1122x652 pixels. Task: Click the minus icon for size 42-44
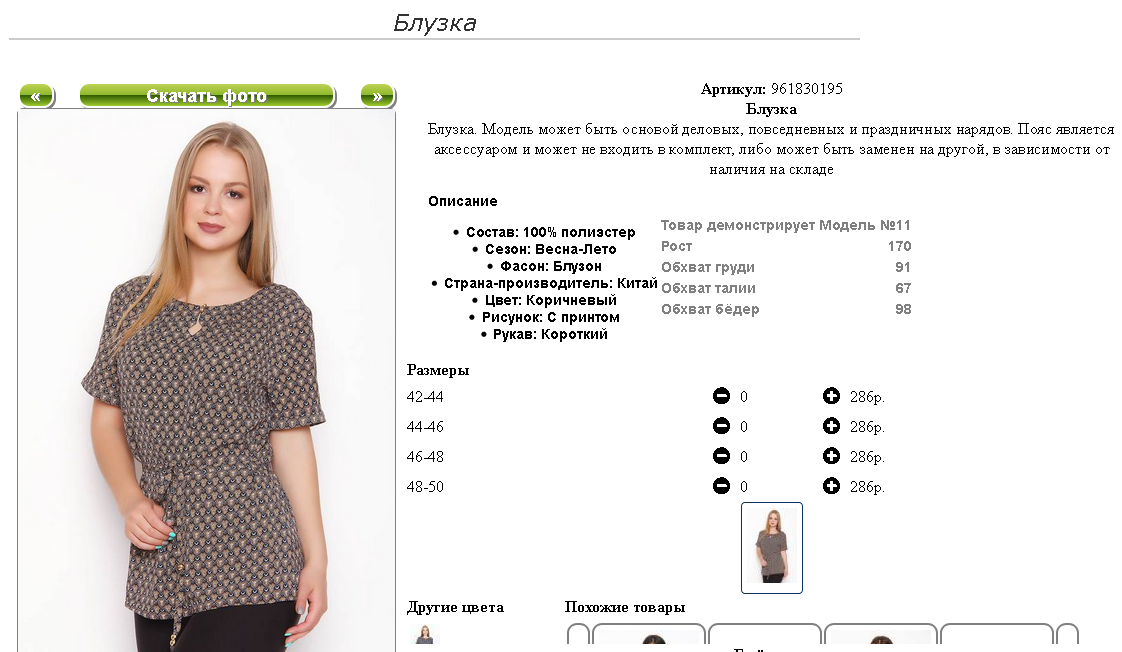coord(721,396)
